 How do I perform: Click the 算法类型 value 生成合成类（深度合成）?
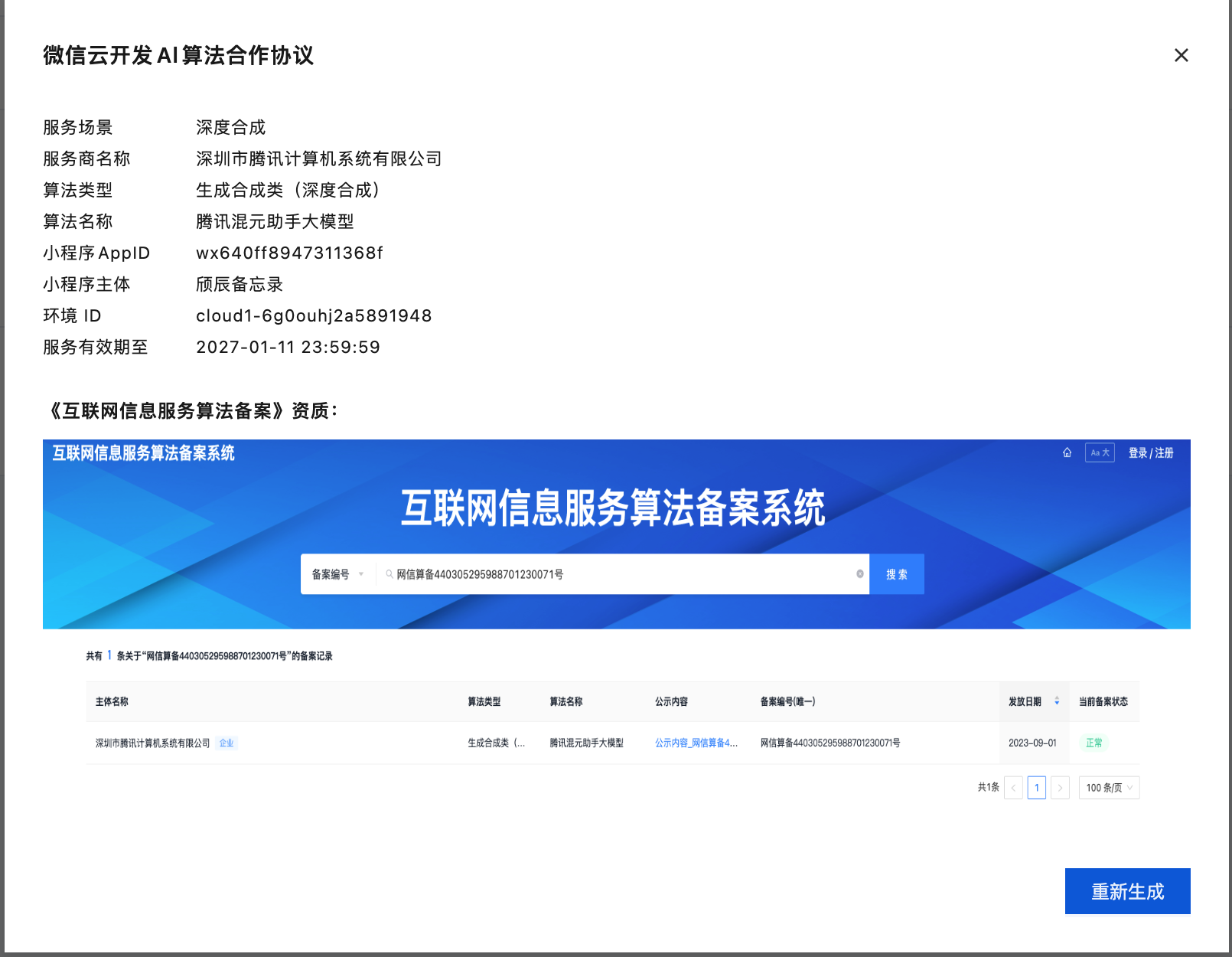288,190
